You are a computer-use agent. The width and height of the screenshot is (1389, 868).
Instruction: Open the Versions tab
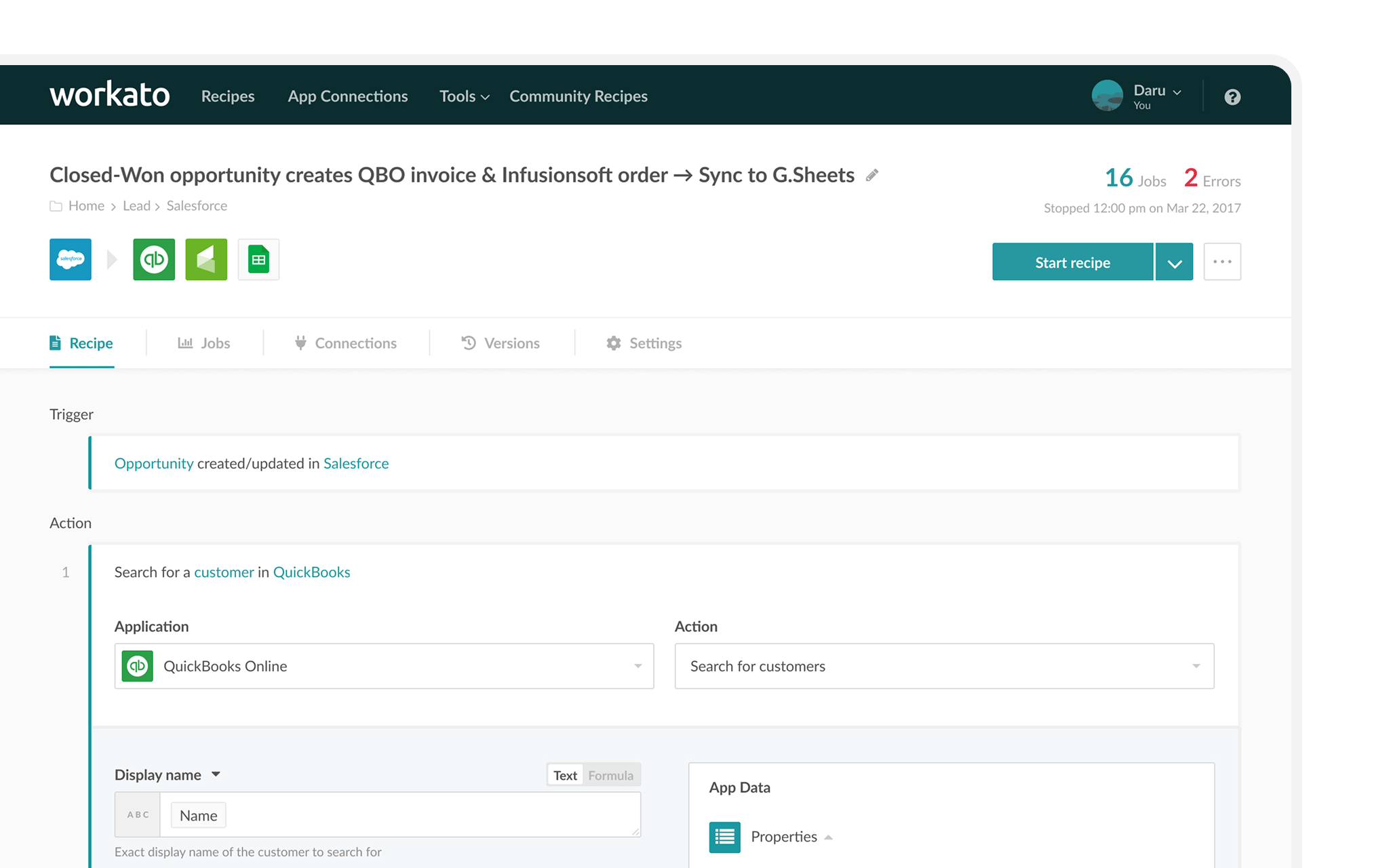[501, 343]
